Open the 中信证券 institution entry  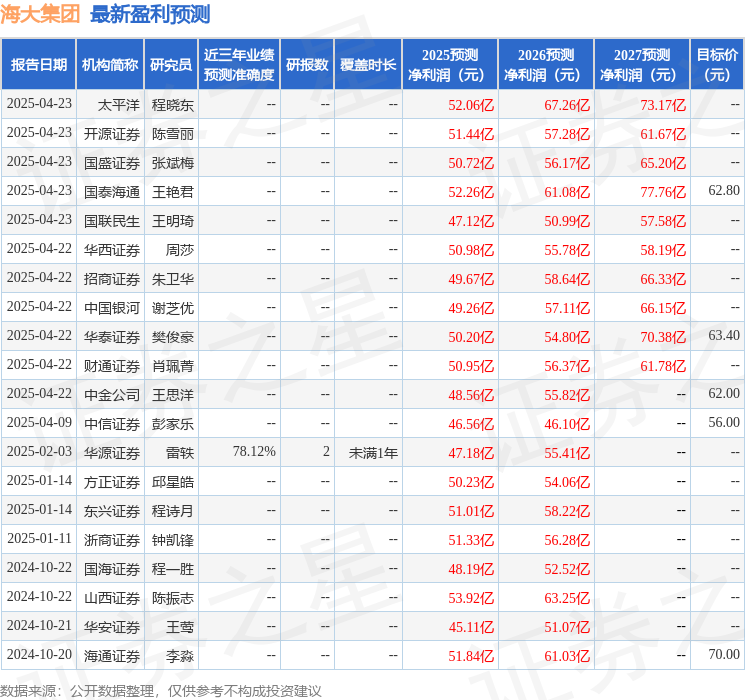(111, 423)
